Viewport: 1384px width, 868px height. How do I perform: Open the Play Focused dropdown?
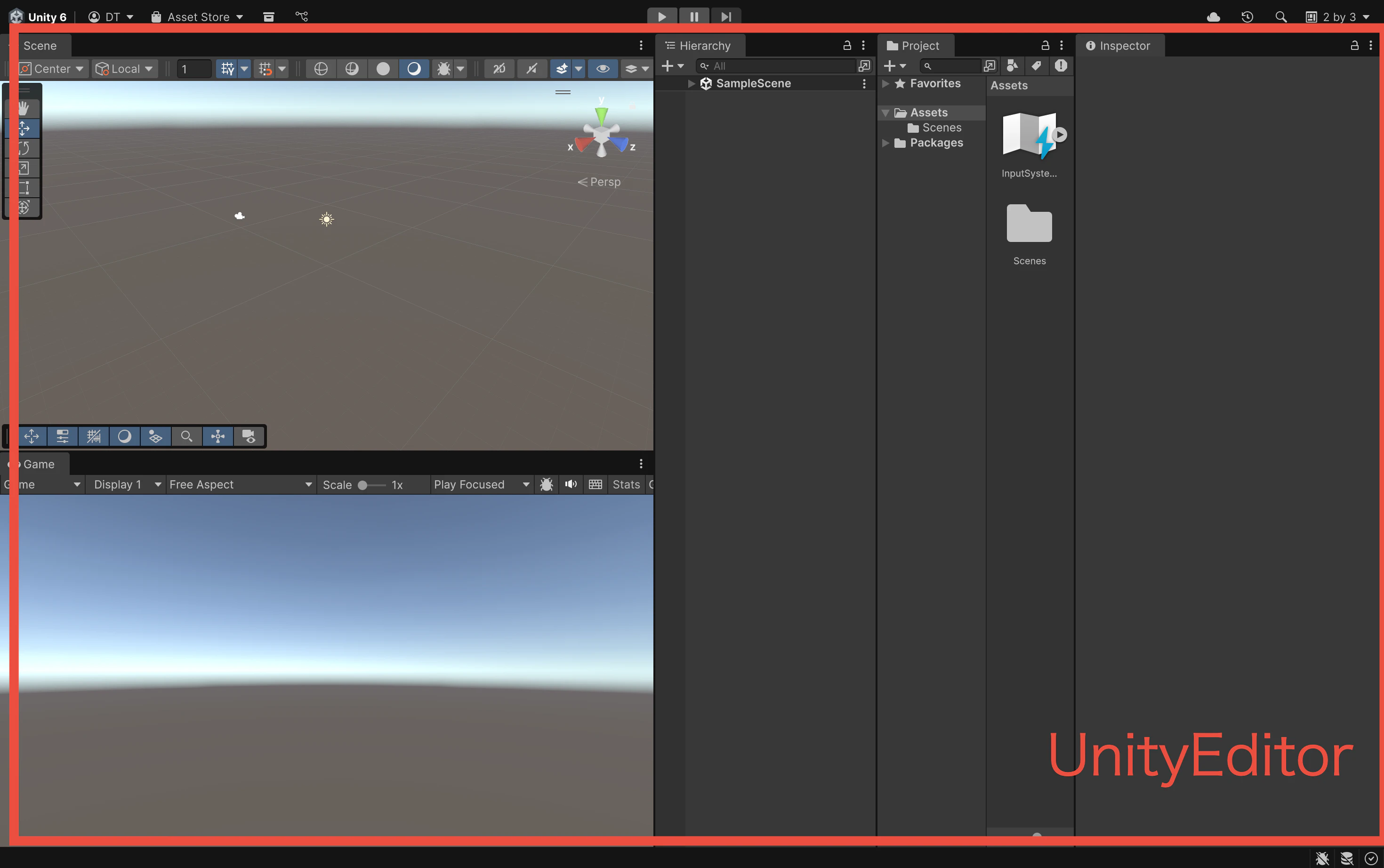click(x=481, y=484)
